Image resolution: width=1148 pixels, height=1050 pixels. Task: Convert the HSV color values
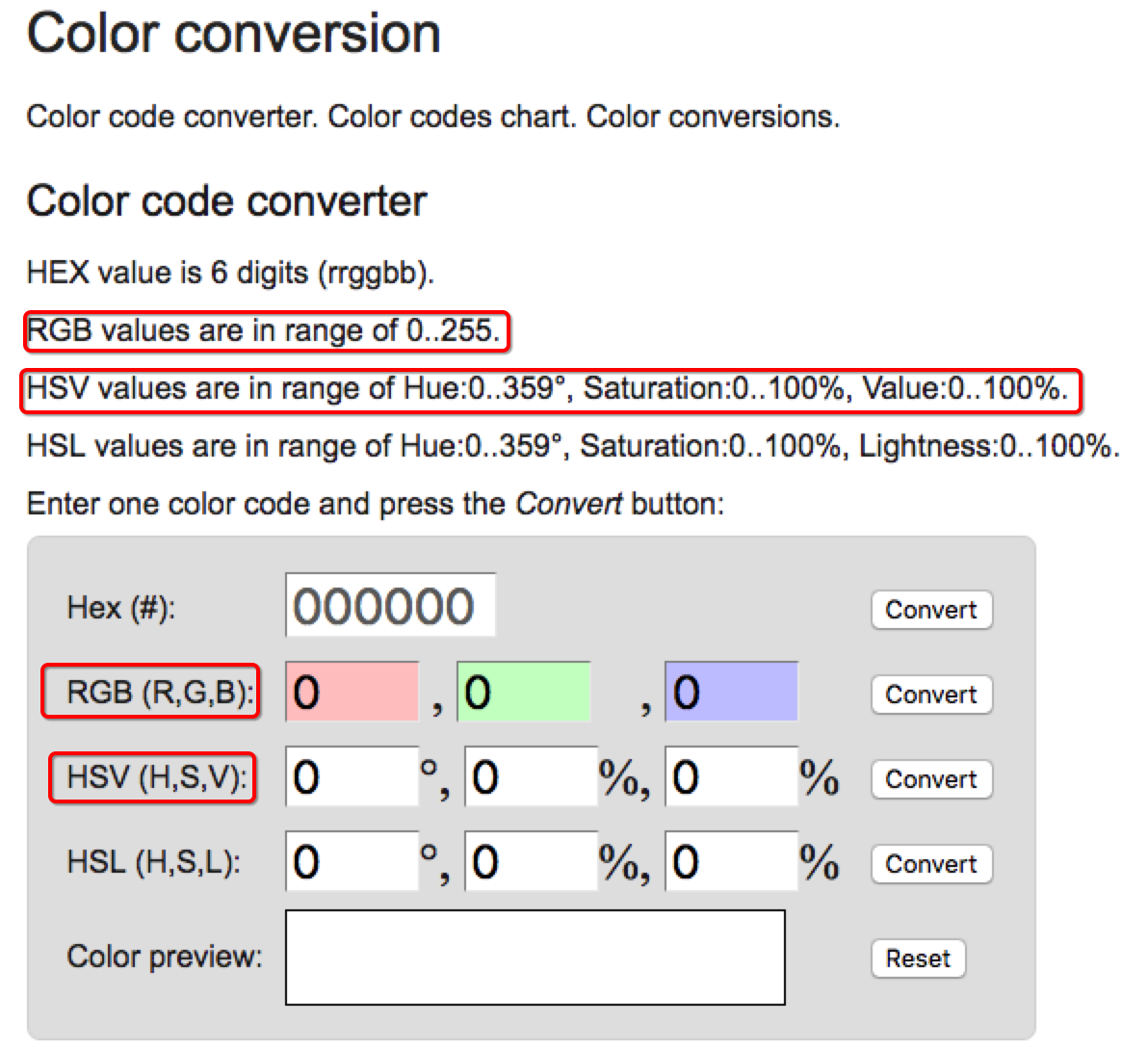coord(931,779)
